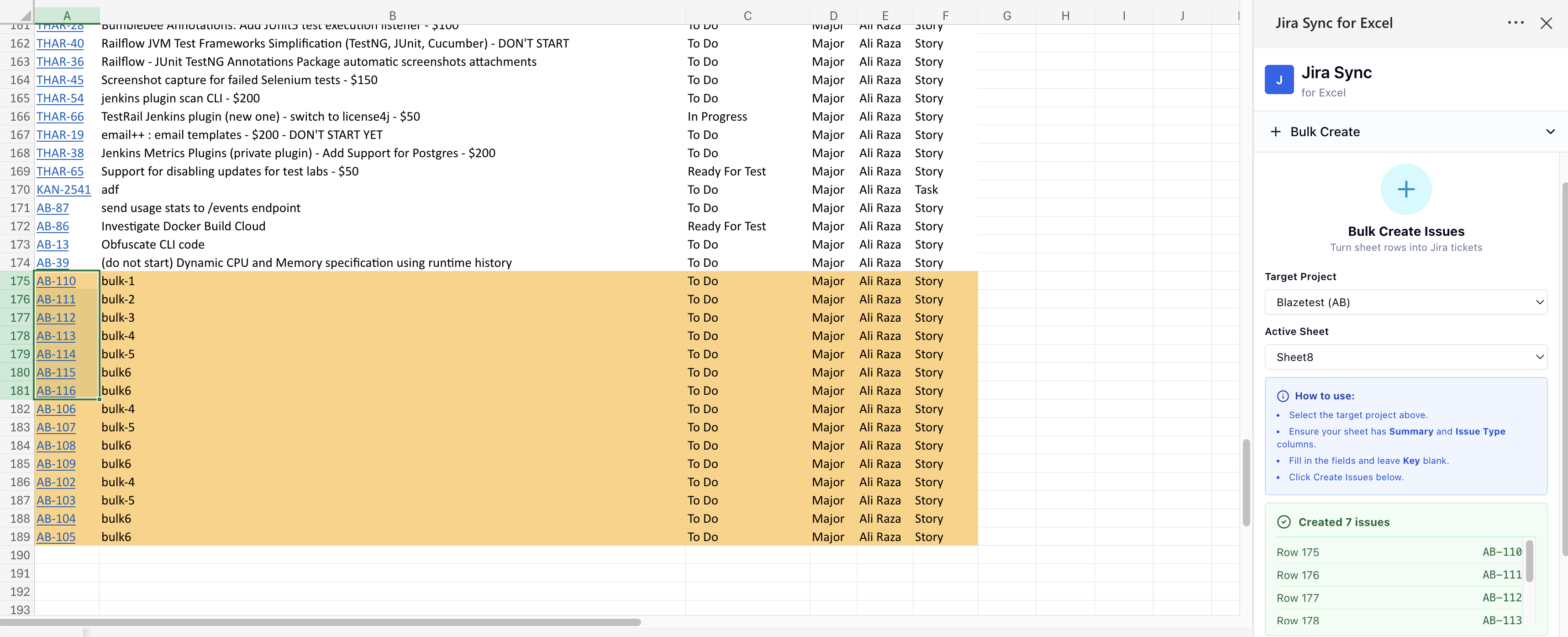Click the large plus Bulk Create Issues icon
Screen dimensions: 1568x637
coord(1406,189)
